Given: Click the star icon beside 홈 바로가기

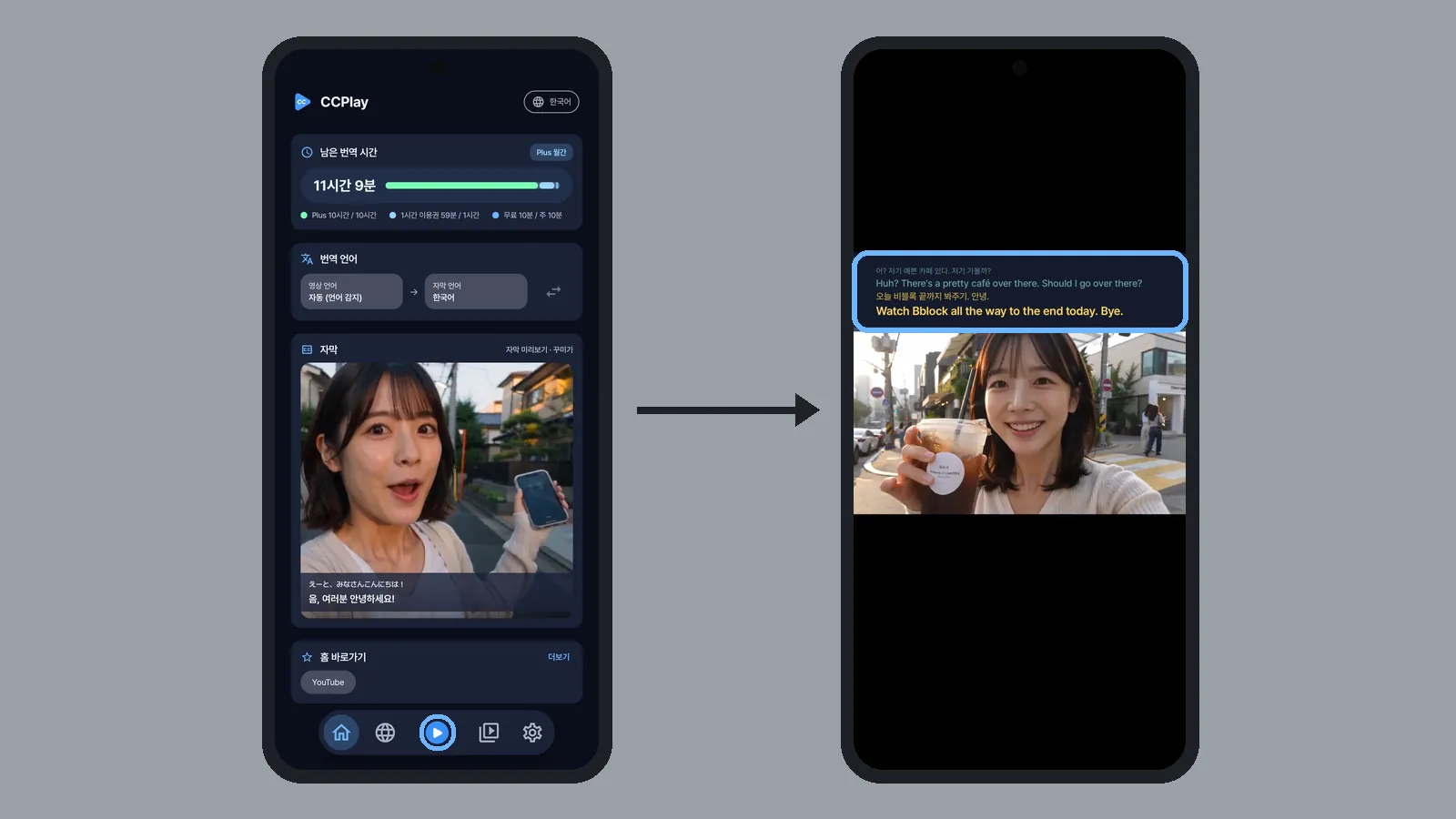Looking at the screenshot, I should click(x=307, y=657).
